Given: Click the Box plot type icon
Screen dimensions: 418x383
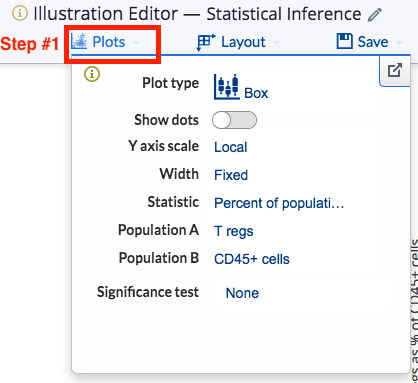Looking at the screenshot, I should (x=226, y=87).
